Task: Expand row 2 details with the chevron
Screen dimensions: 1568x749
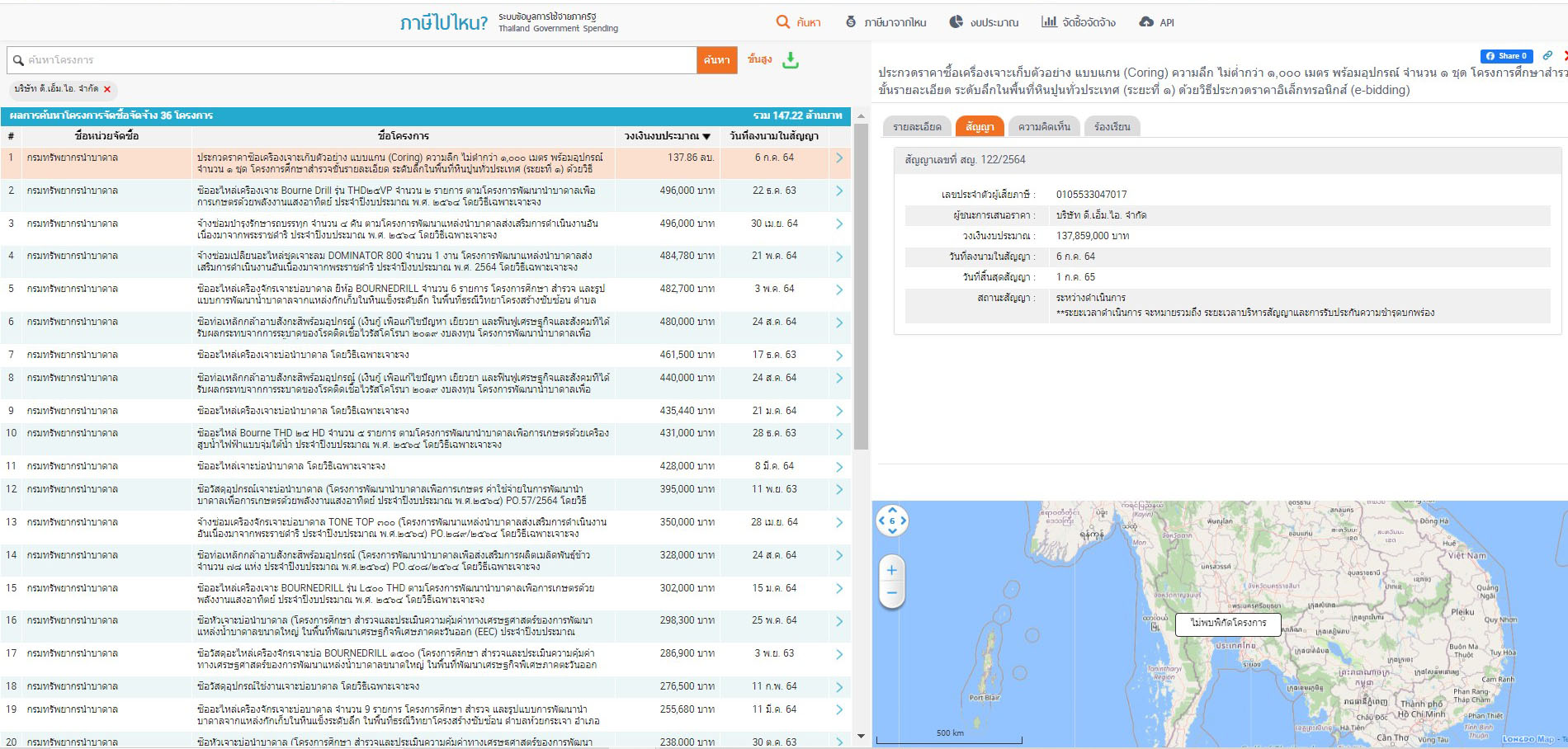Action: click(839, 191)
